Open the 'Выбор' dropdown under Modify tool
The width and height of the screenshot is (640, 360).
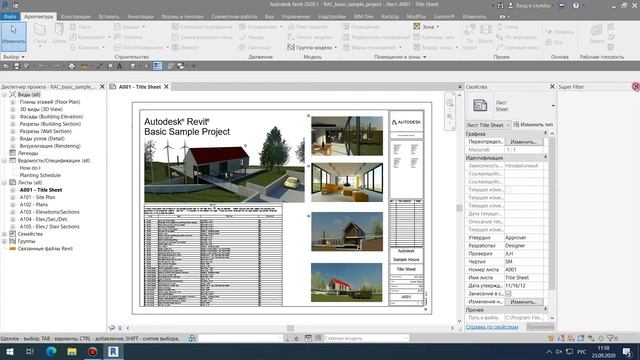[13, 57]
